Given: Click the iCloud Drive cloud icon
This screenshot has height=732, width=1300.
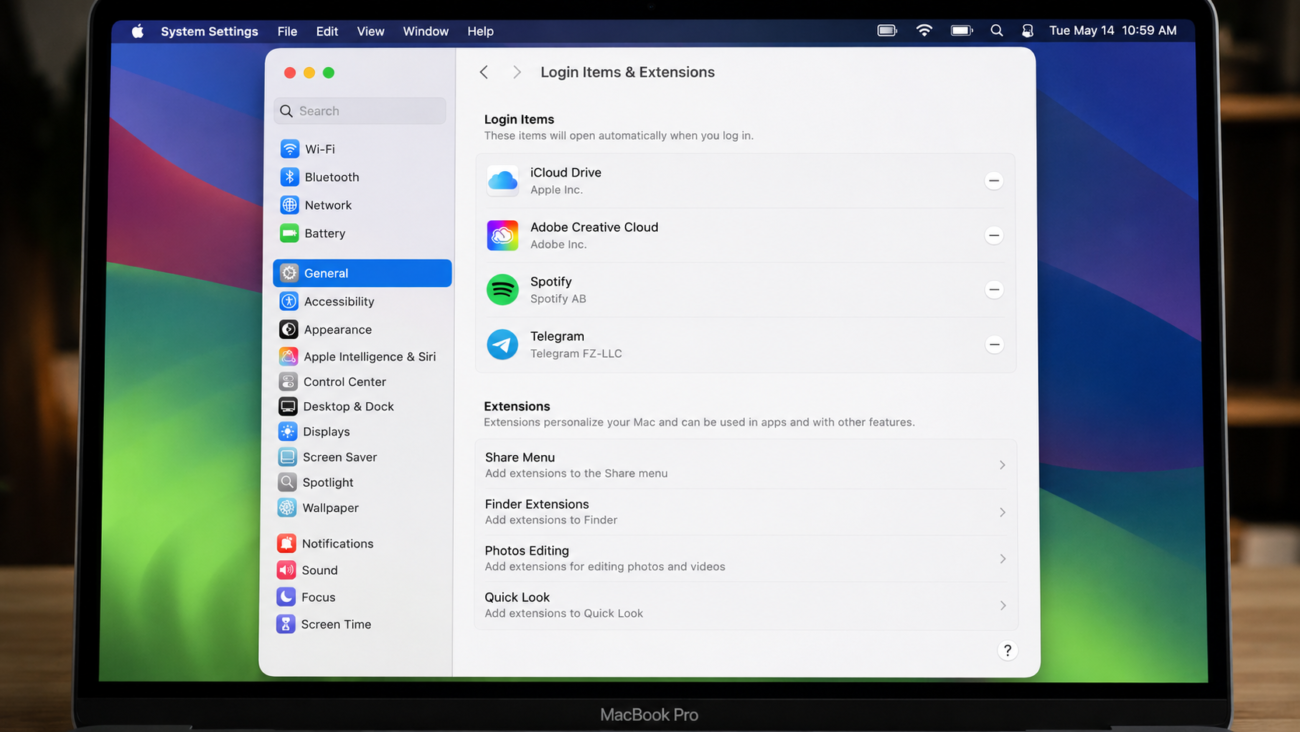Looking at the screenshot, I should pos(502,181).
